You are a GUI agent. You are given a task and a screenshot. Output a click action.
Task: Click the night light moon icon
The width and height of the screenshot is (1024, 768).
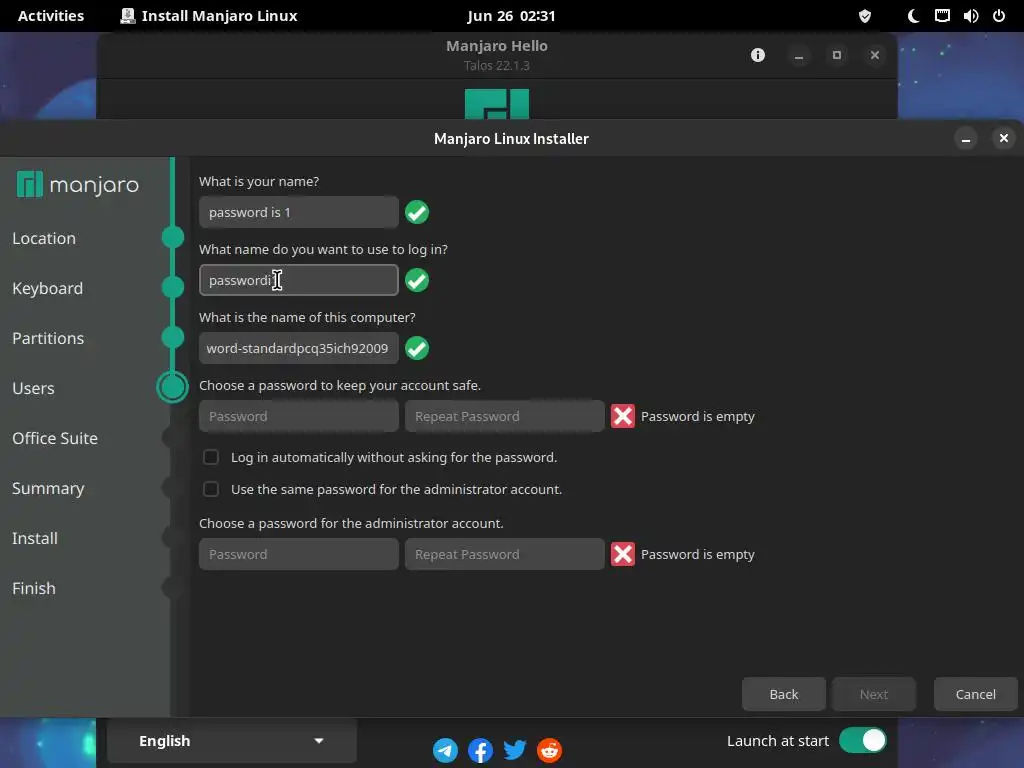click(x=914, y=16)
